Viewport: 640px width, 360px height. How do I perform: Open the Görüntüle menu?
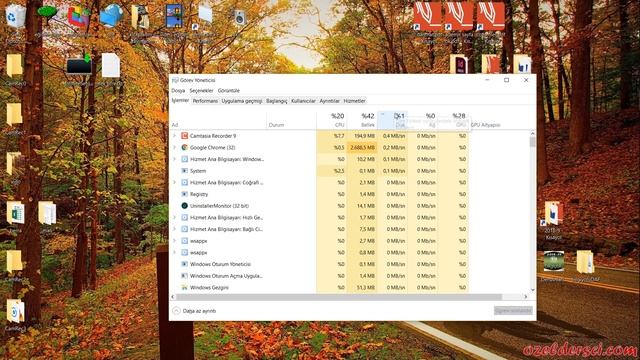click(x=229, y=91)
